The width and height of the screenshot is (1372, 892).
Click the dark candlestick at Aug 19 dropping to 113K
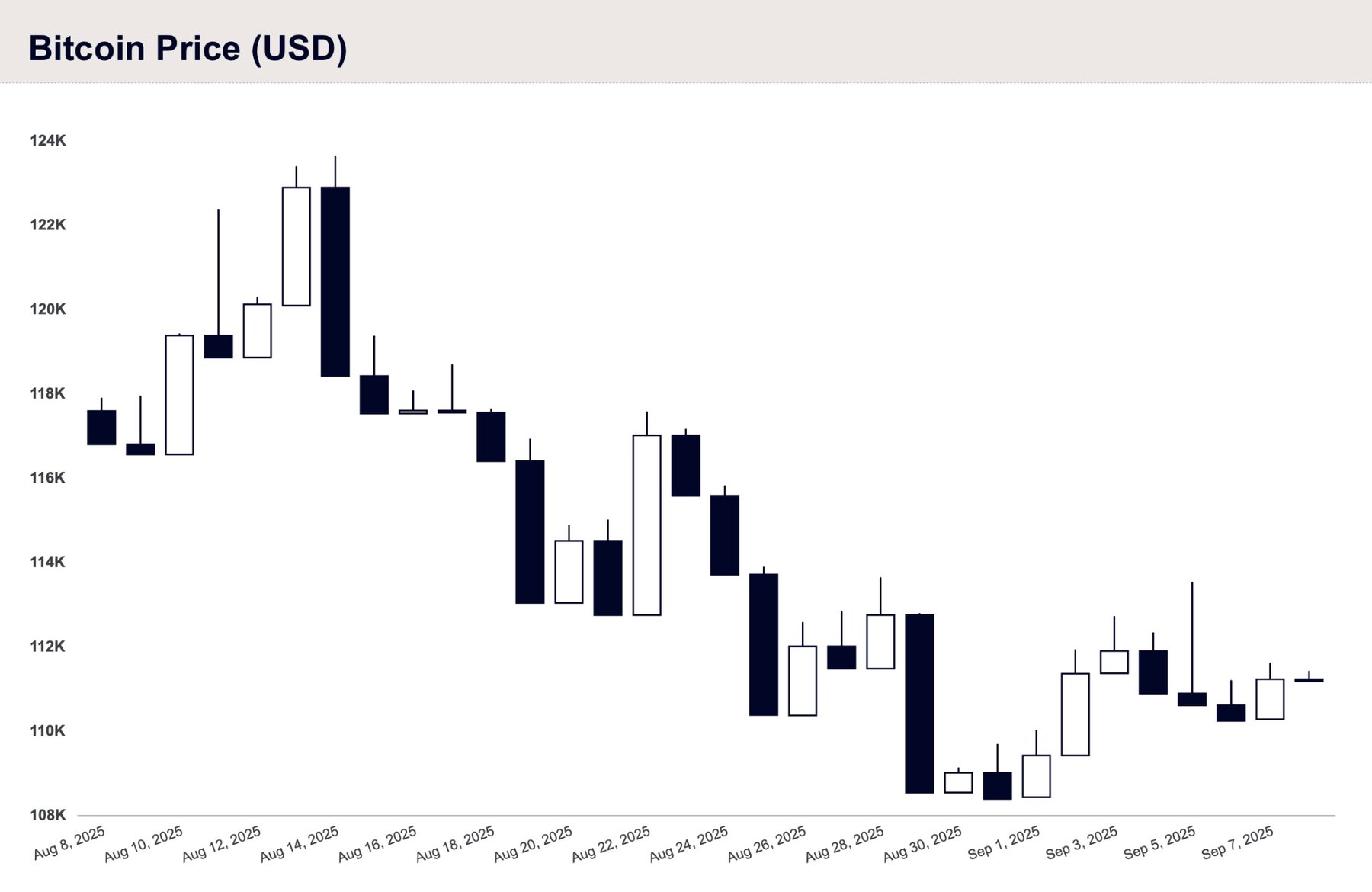pos(530,521)
